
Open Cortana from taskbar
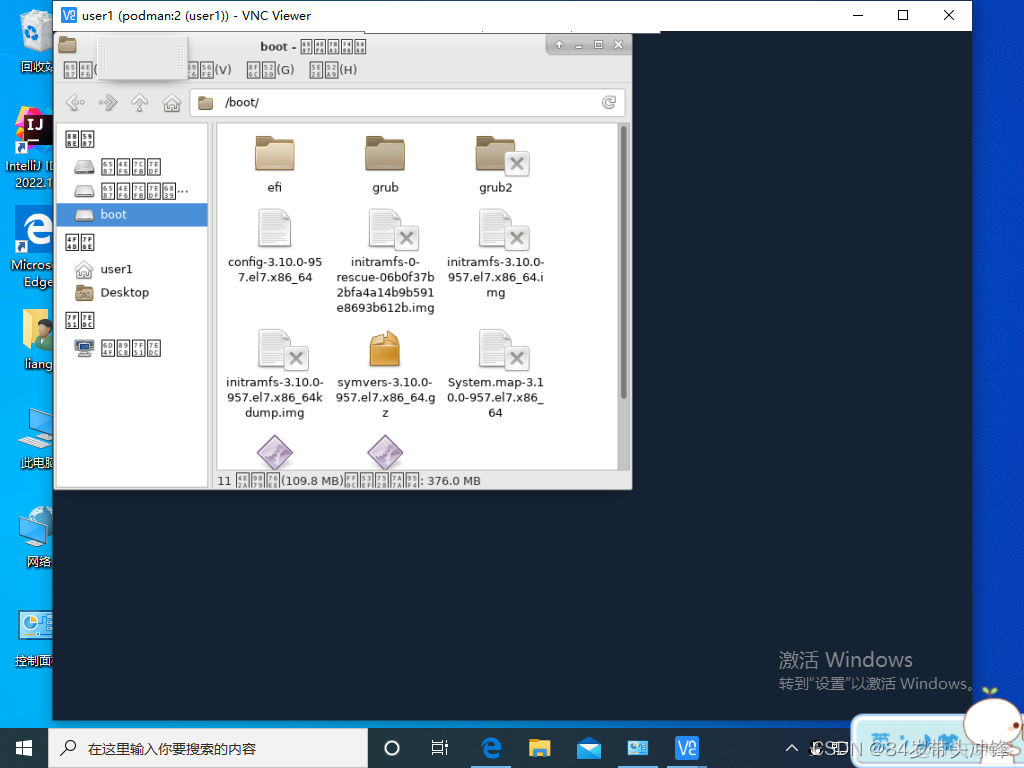tap(392, 748)
